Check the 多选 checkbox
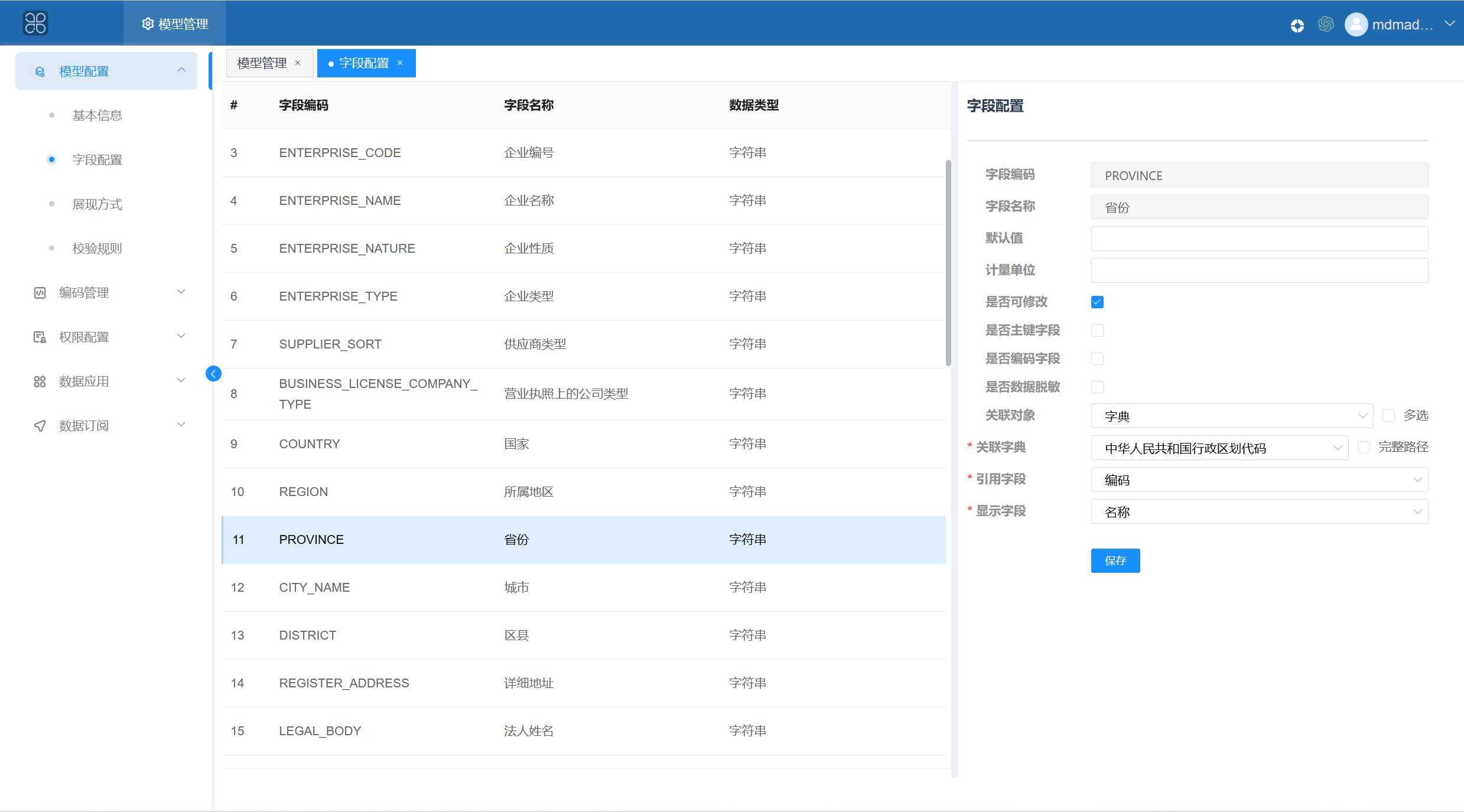 (1388, 416)
